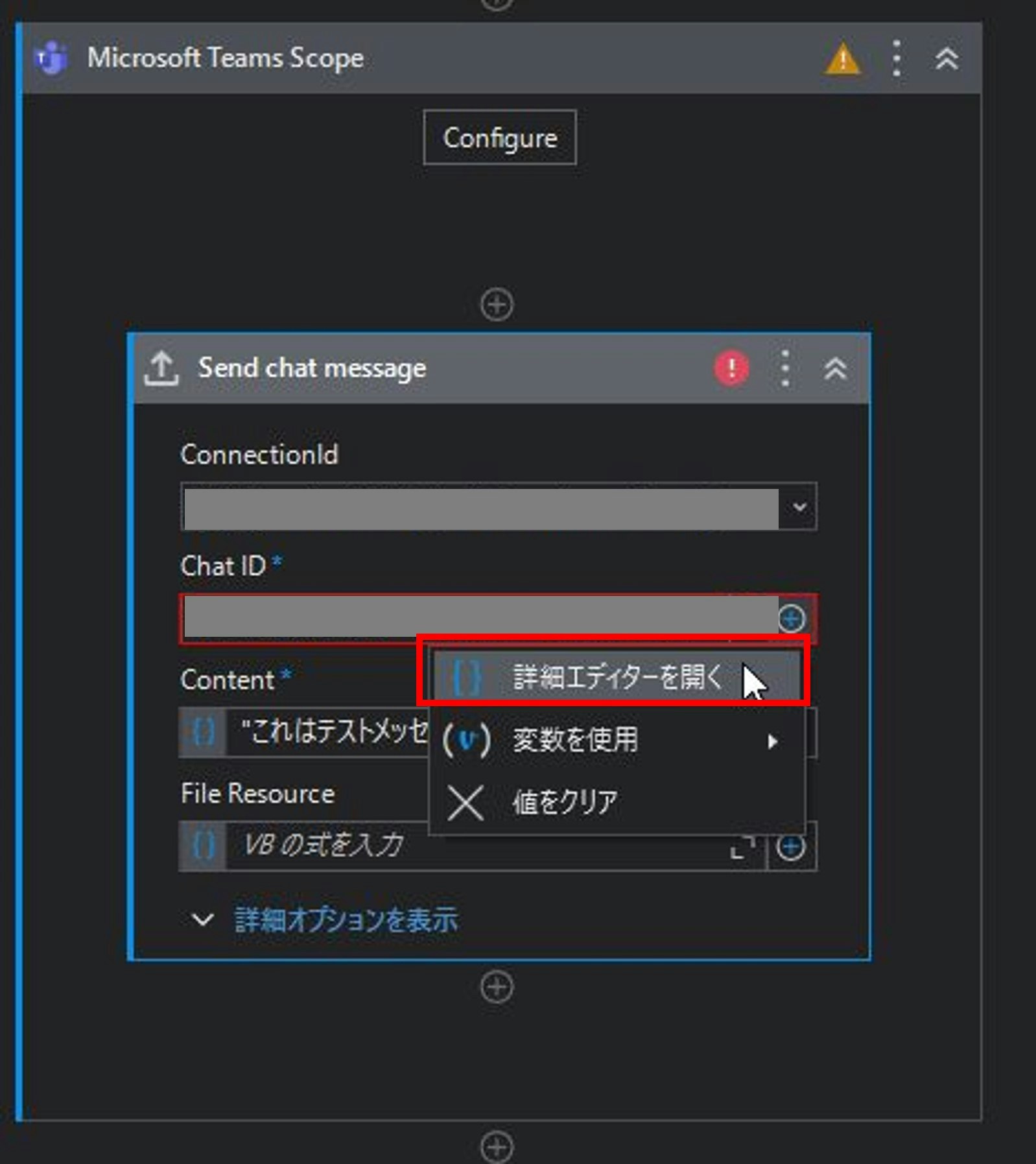1036x1164 pixels.
Task: Collapse the Microsoft Teams Scope activity
Action: [x=947, y=58]
